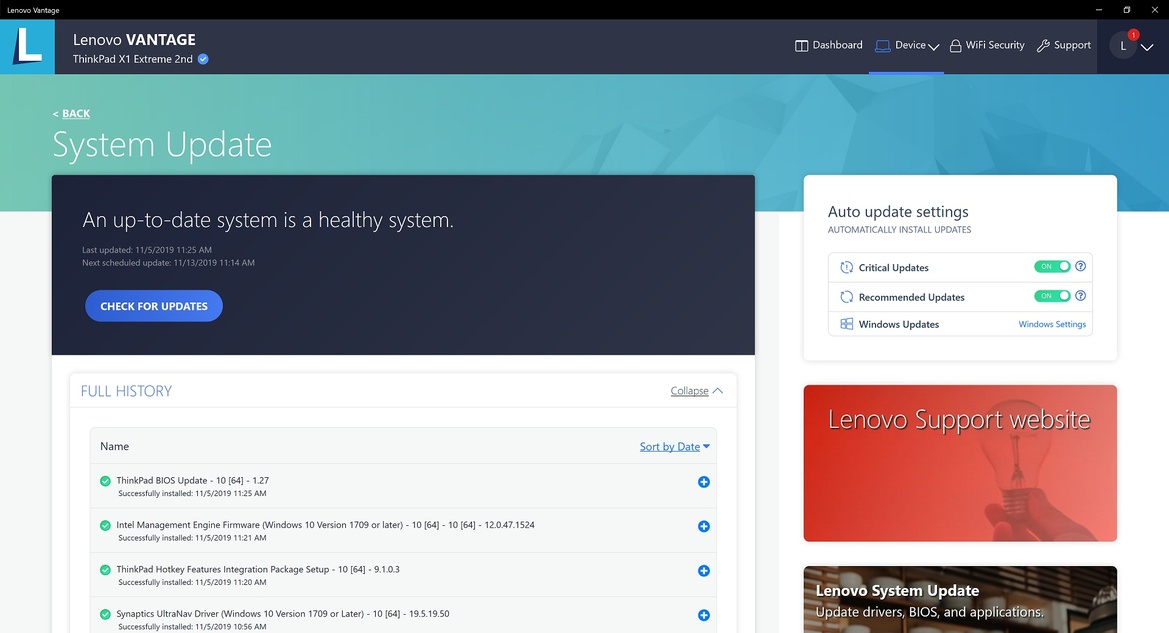Viewport: 1169px width, 633px height.
Task: Open Windows Settings link
Action: click(x=1052, y=324)
